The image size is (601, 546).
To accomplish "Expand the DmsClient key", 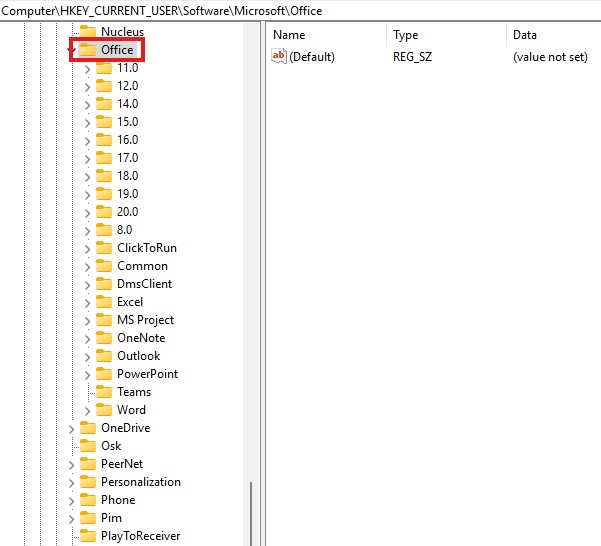I will coord(87,285).
